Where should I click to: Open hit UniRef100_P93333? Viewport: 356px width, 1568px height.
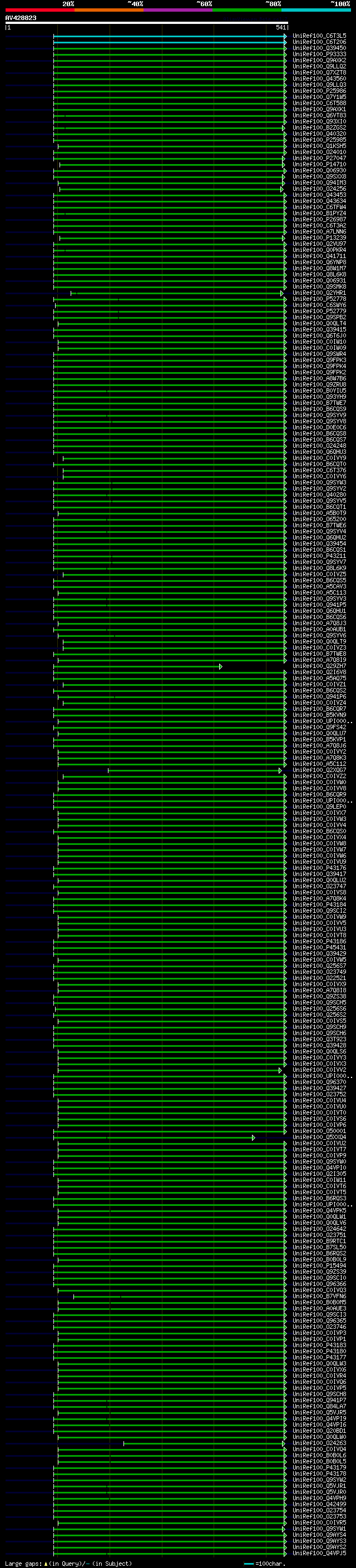pos(319,54)
